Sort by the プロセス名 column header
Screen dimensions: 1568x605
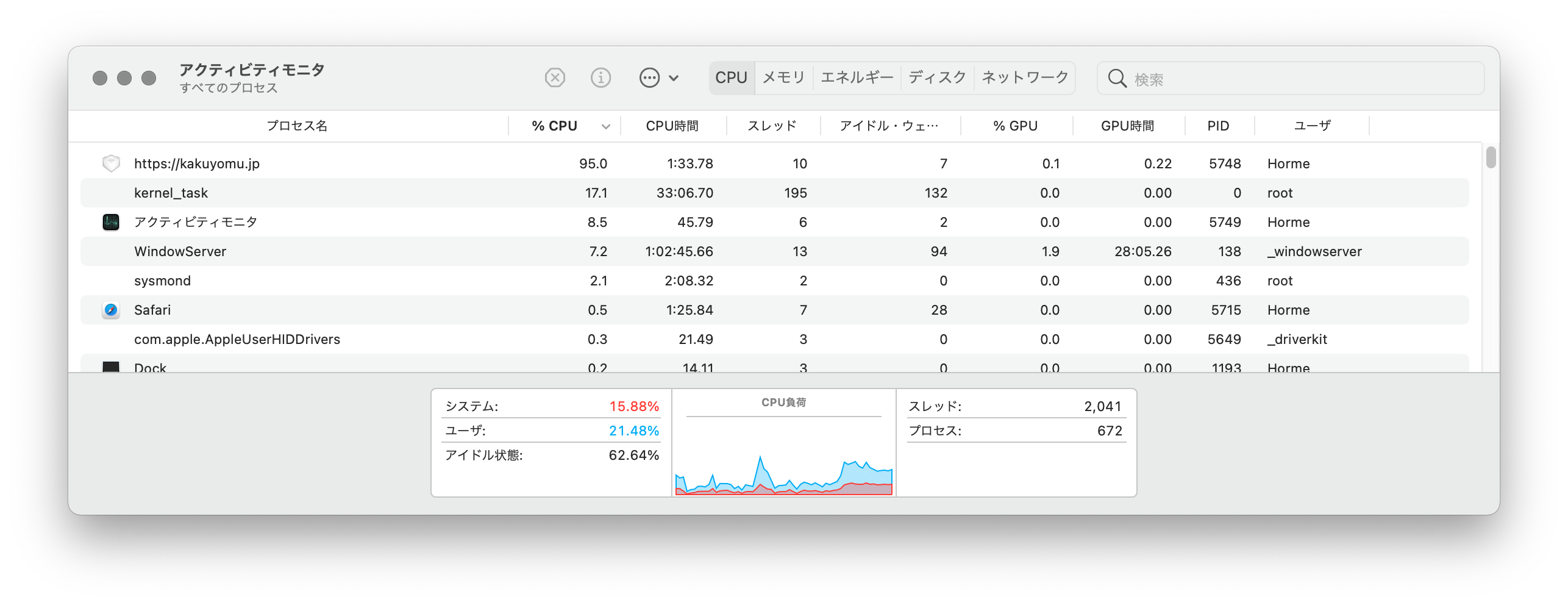(297, 126)
